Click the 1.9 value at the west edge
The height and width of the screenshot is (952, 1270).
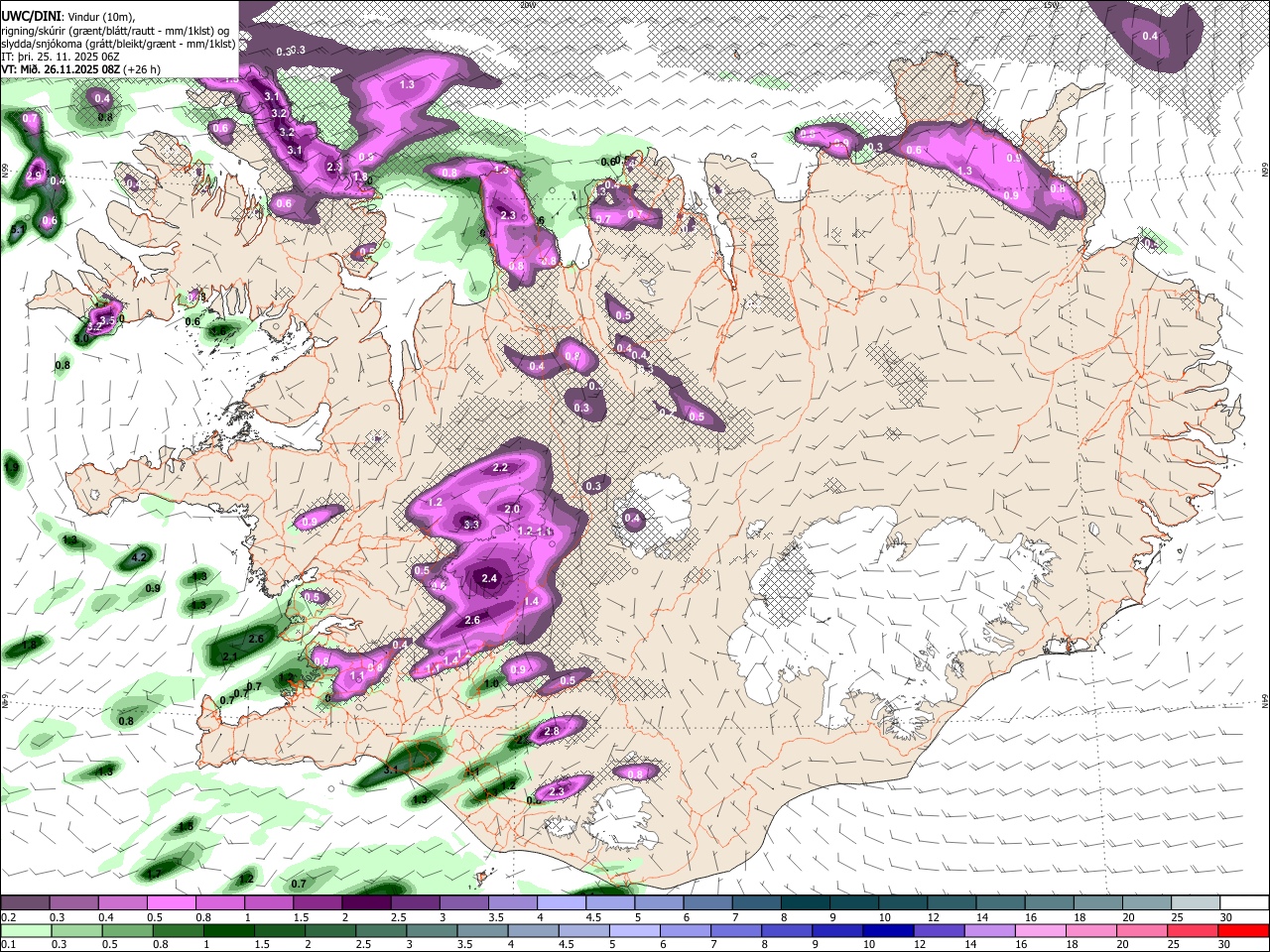pos(12,465)
